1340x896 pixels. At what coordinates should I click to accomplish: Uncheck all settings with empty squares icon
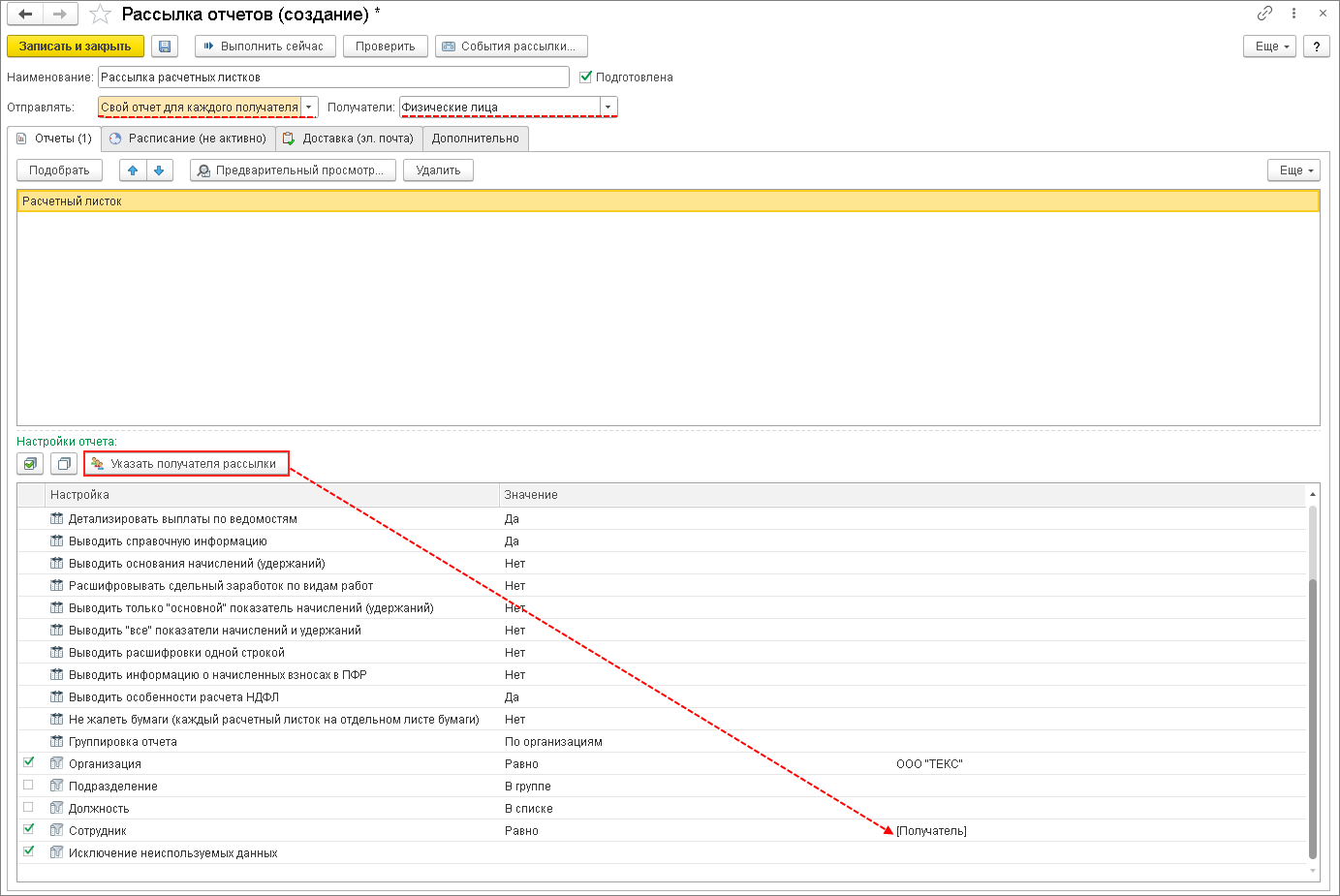(x=64, y=464)
